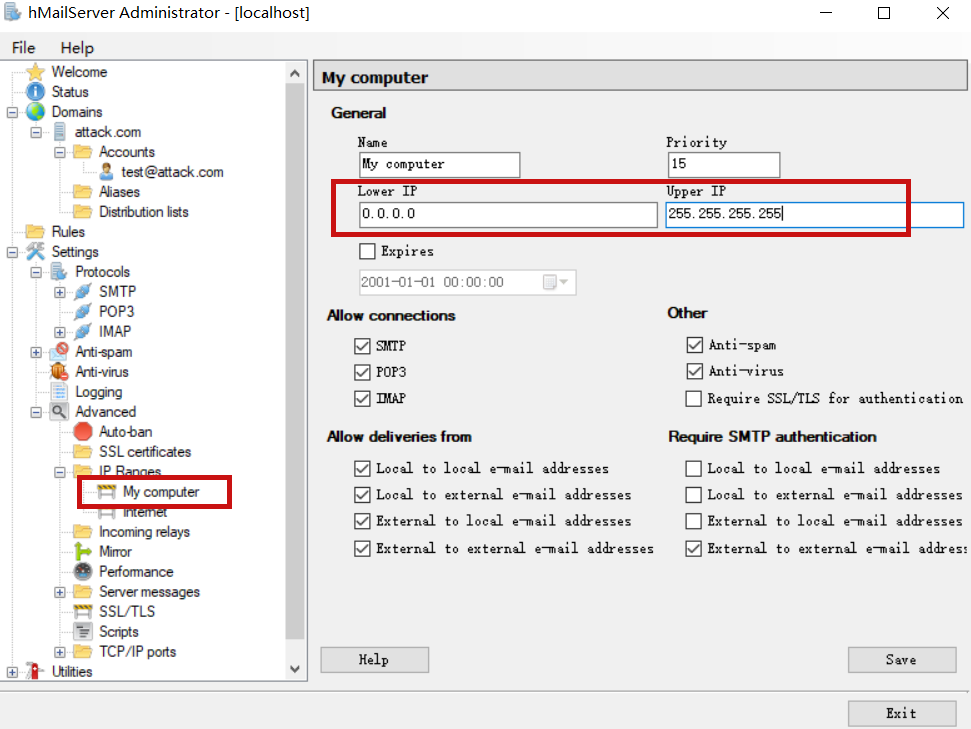
Task: Click the Settings tools icon
Action: coord(35,251)
